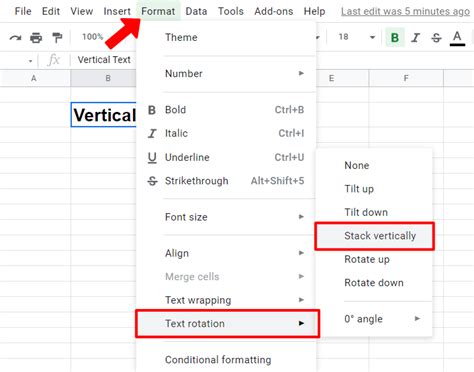
Task: Select the Paint format tool
Action: (x=57, y=38)
